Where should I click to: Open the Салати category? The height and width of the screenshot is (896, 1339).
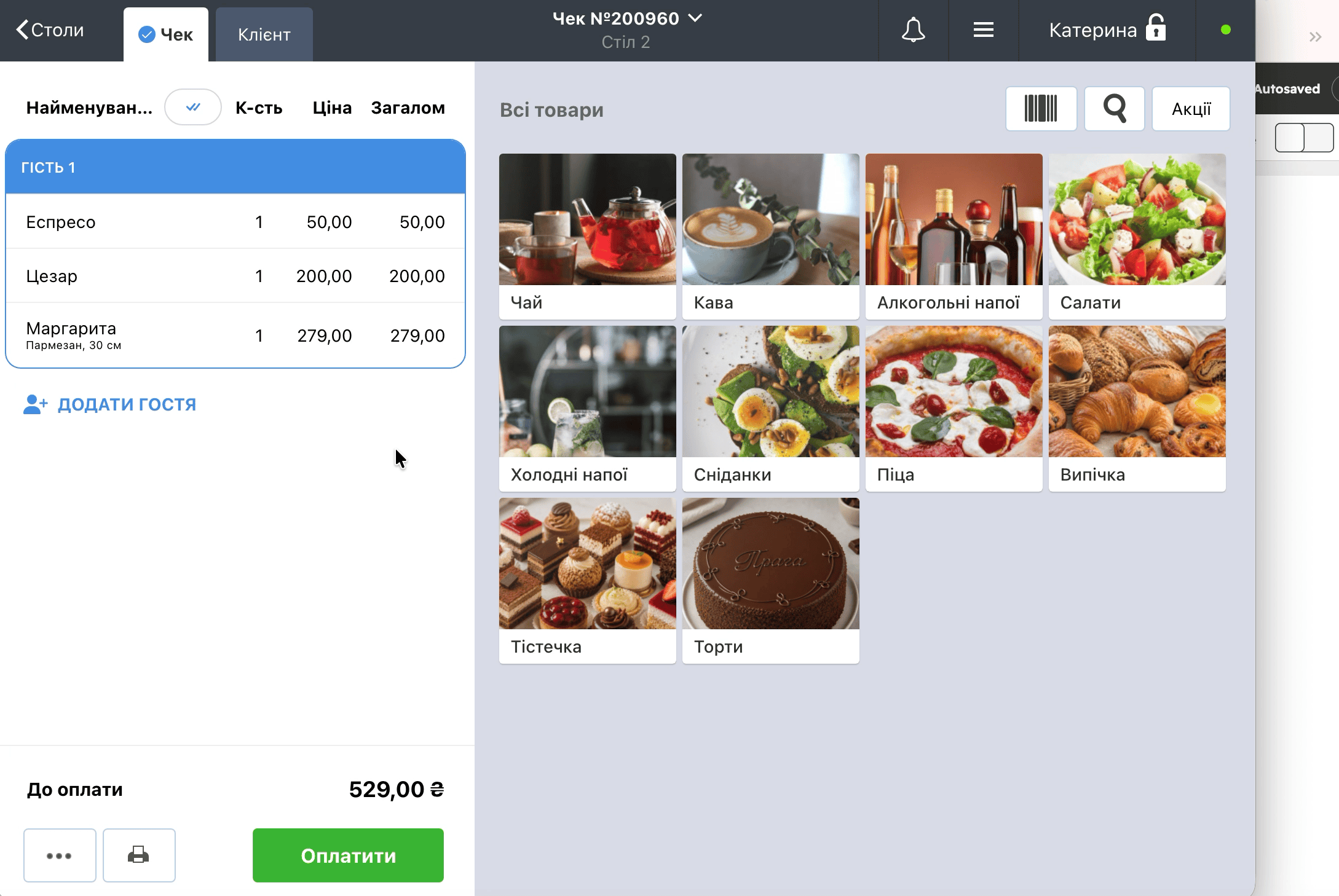1137,236
